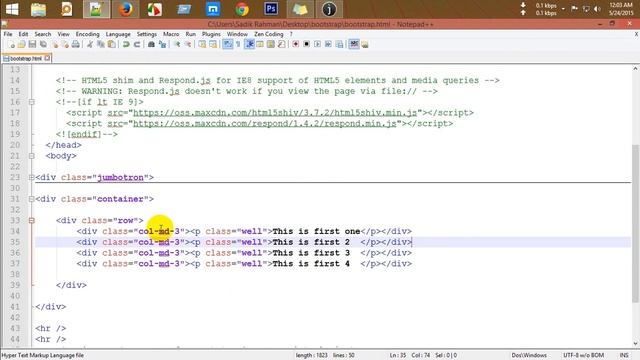Toggle the Show All Characters pilcrow button

238,44
